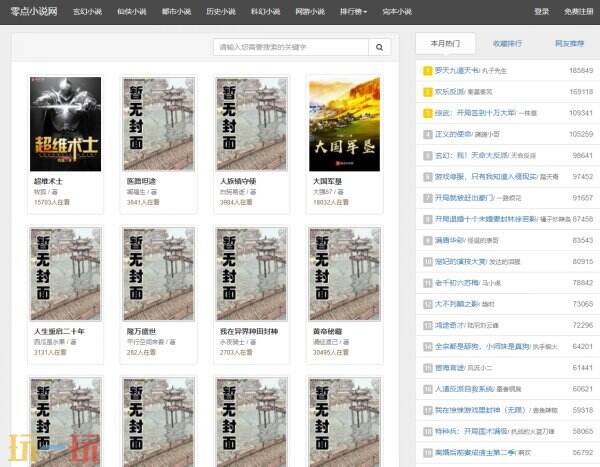Switch to the 本月热门 tab
Screen dimensions: 600x467
click(x=445, y=44)
